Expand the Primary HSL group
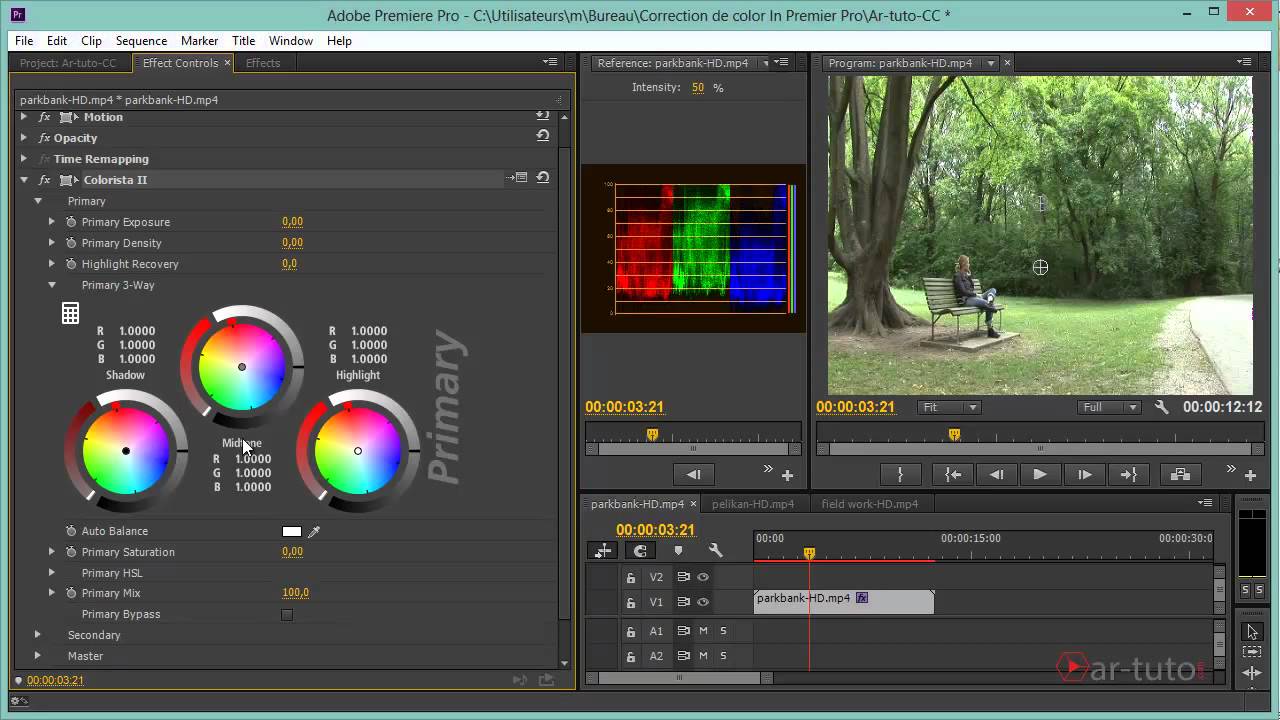Screen dimensions: 1280x720 tap(52, 573)
